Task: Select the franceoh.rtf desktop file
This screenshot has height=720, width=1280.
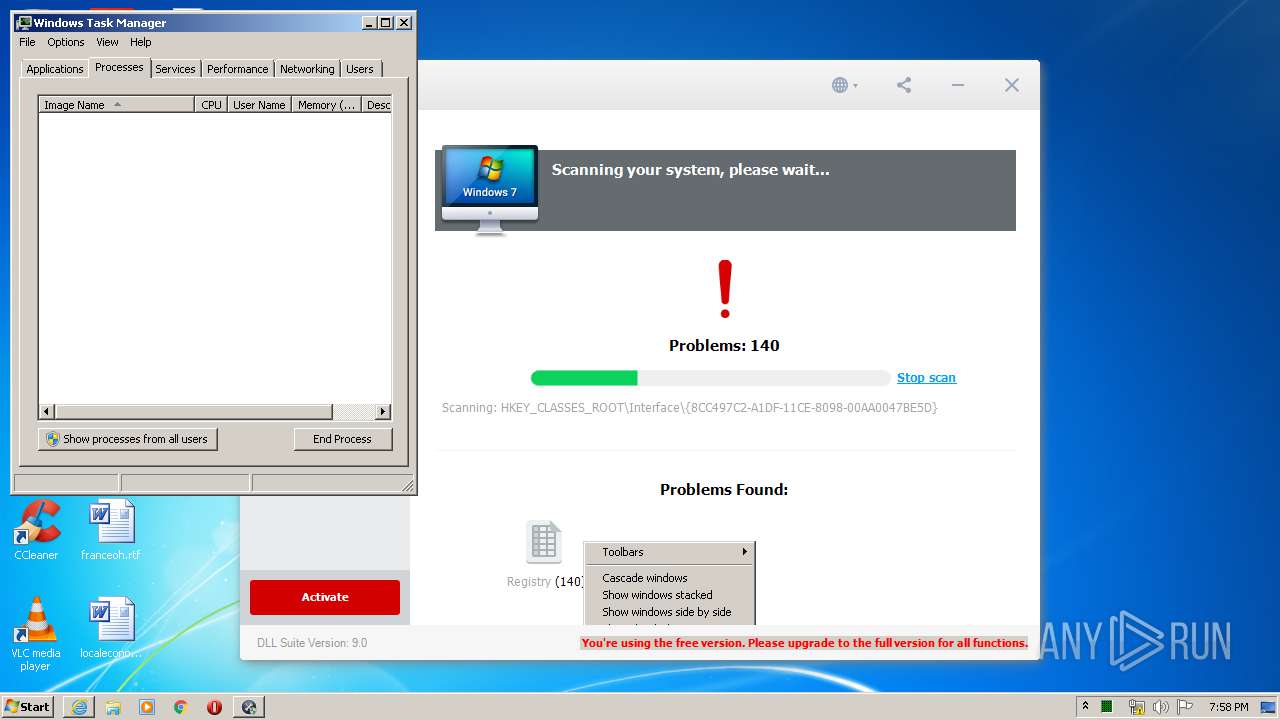Action: coord(111,530)
